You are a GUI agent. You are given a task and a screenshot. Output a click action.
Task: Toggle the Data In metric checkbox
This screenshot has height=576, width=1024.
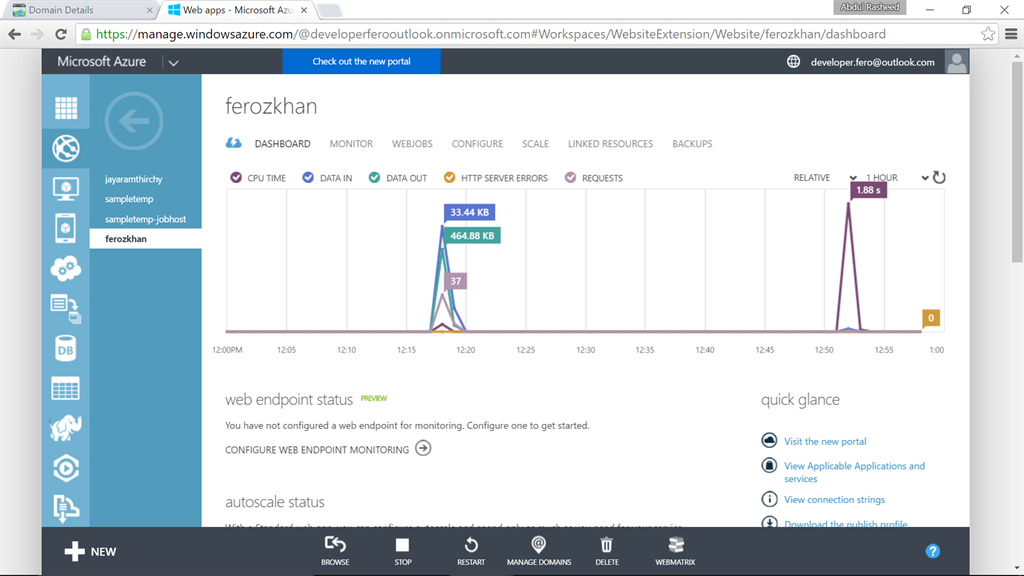tap(308, 177)
